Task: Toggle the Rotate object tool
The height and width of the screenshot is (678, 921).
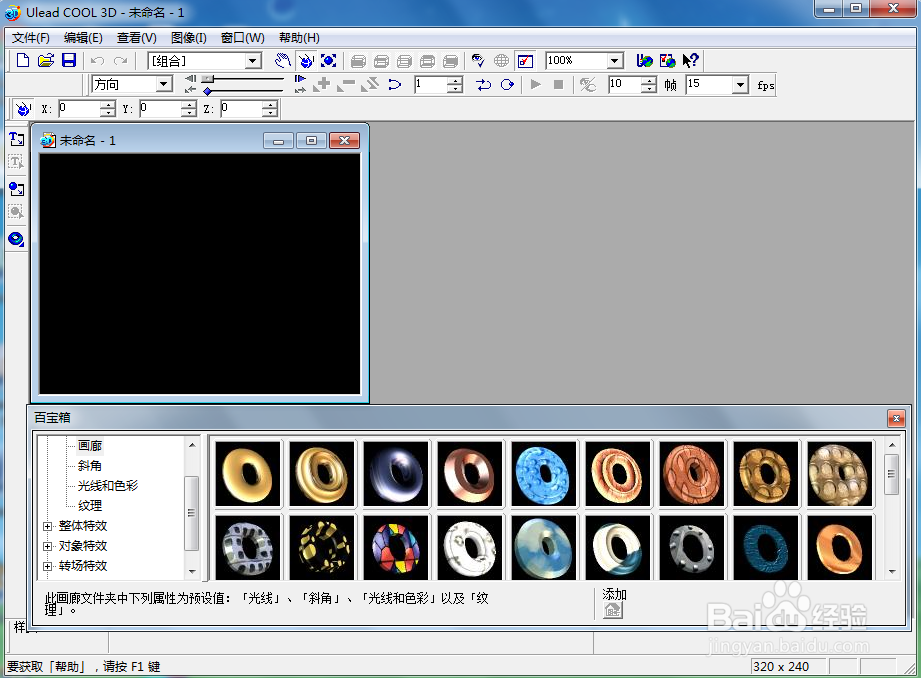Action: (x=306, y=61)
